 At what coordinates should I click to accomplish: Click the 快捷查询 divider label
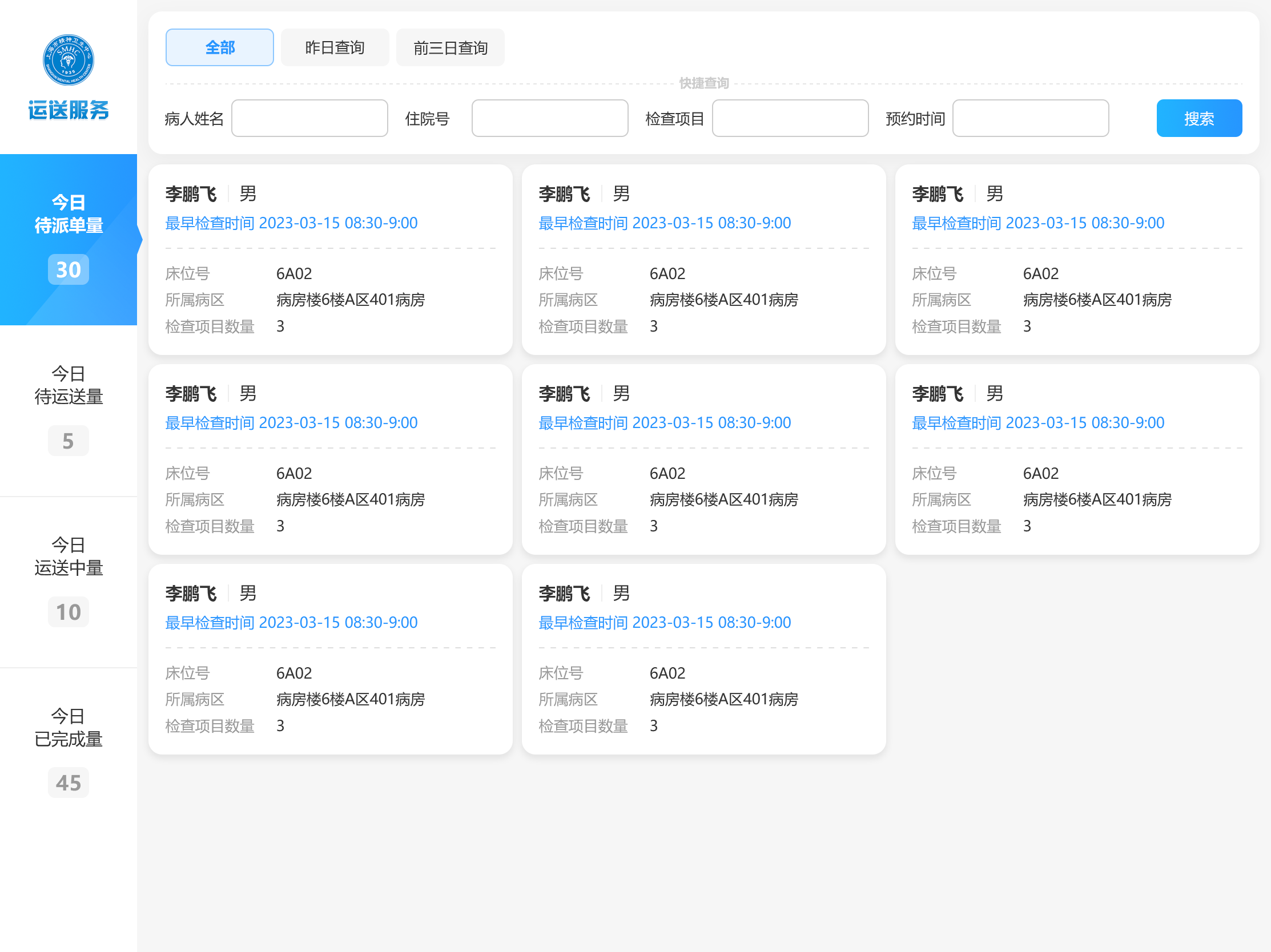pos(704,83)
